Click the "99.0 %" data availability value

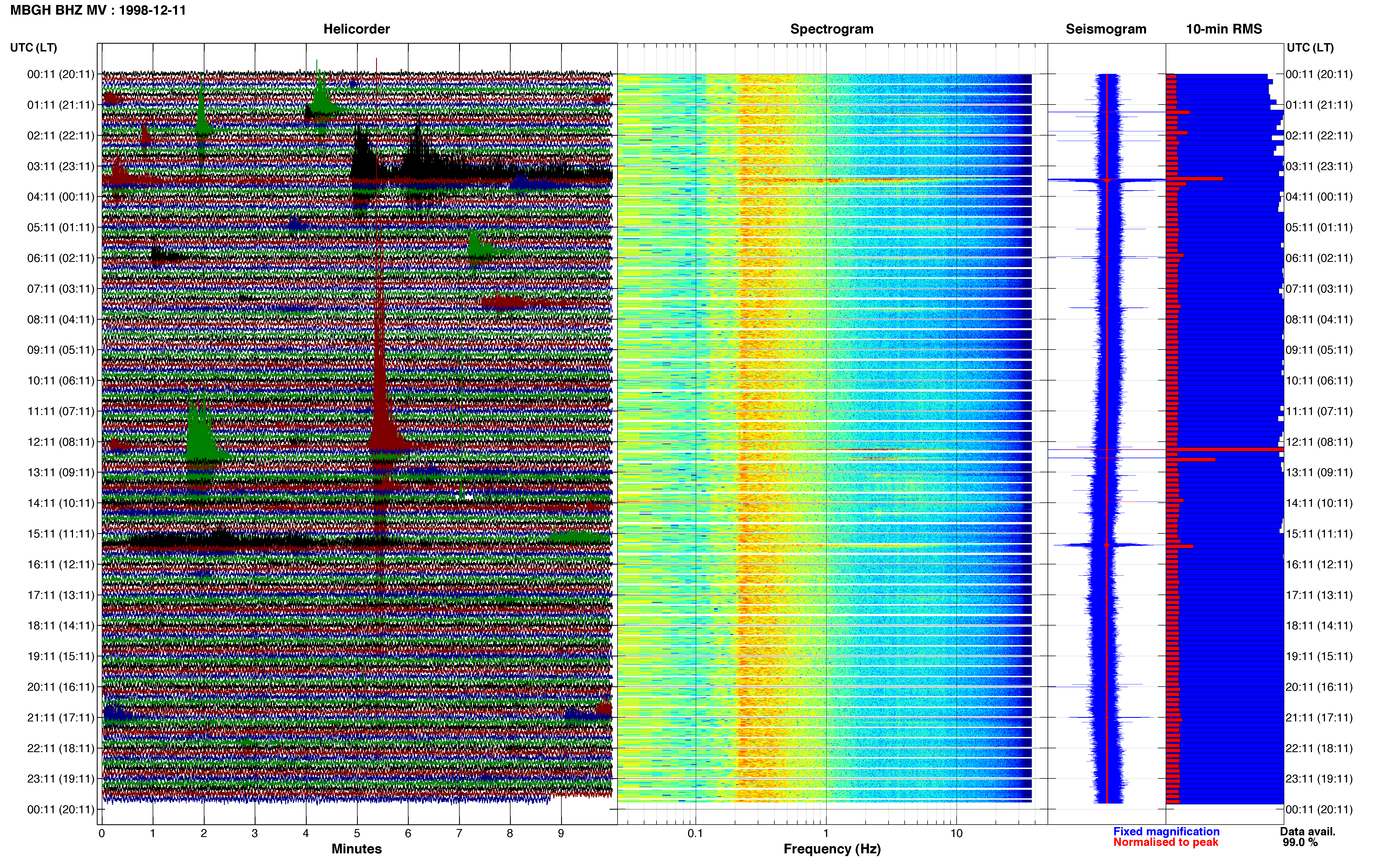click(1300, 842)
